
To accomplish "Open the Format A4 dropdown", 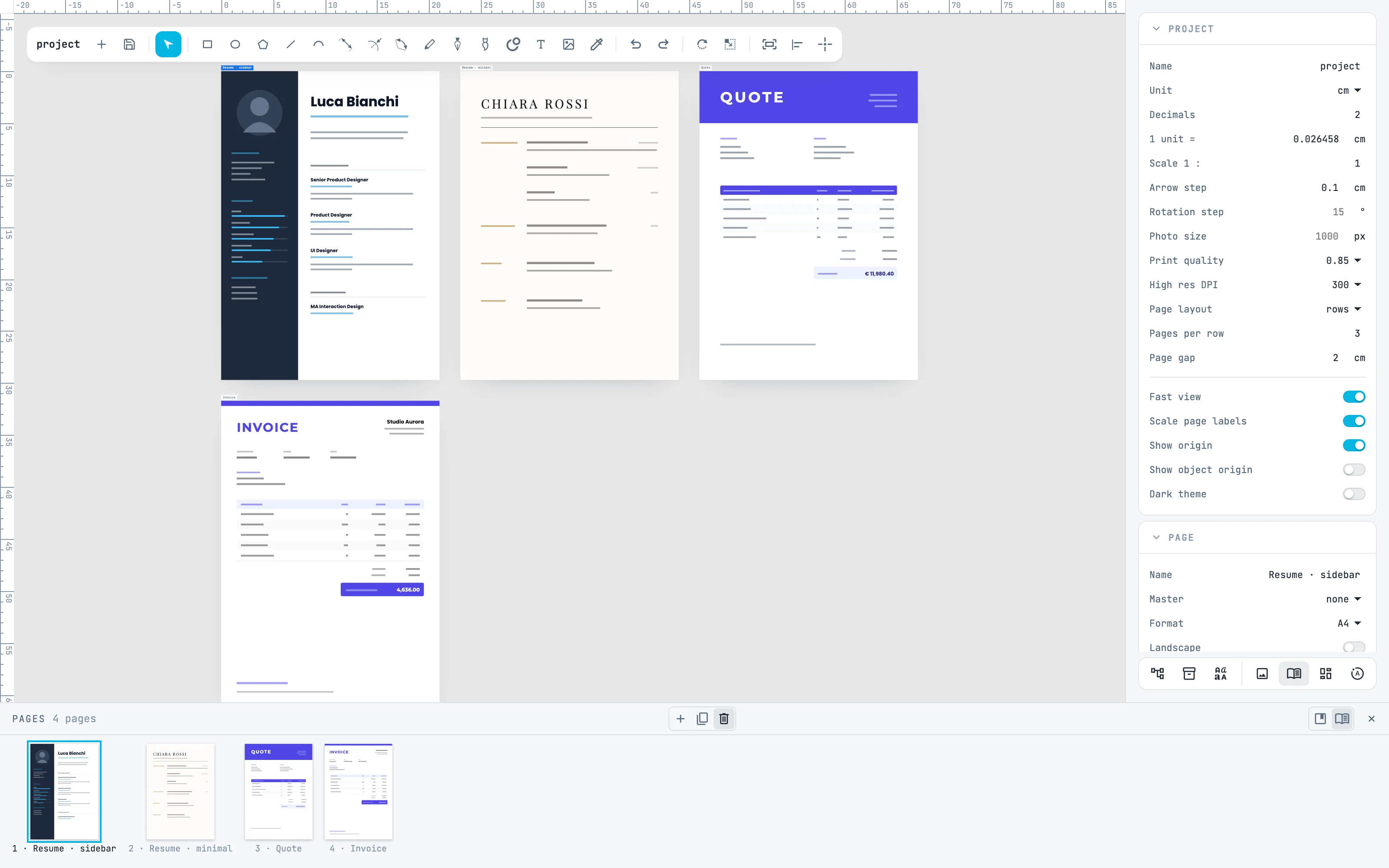I will (1349, 624).
